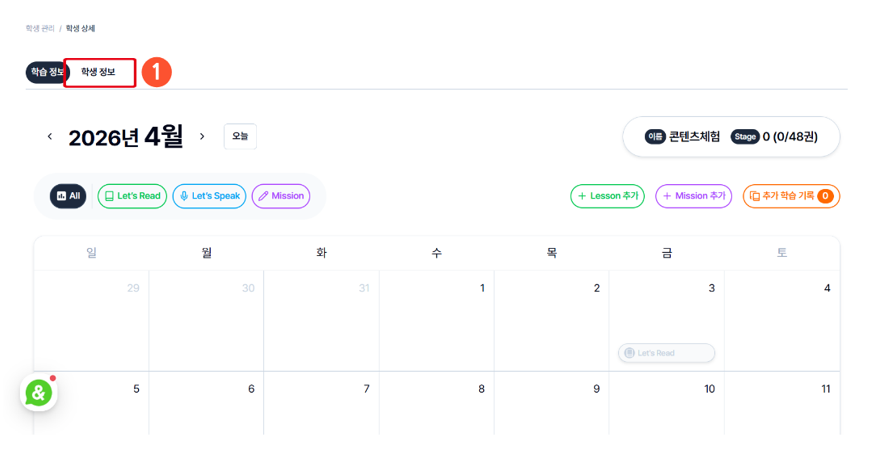Add a lesson with Lesson 추가
Image resolution: width=871 pixels, height=470 pixels.
(x=608, y=196)
